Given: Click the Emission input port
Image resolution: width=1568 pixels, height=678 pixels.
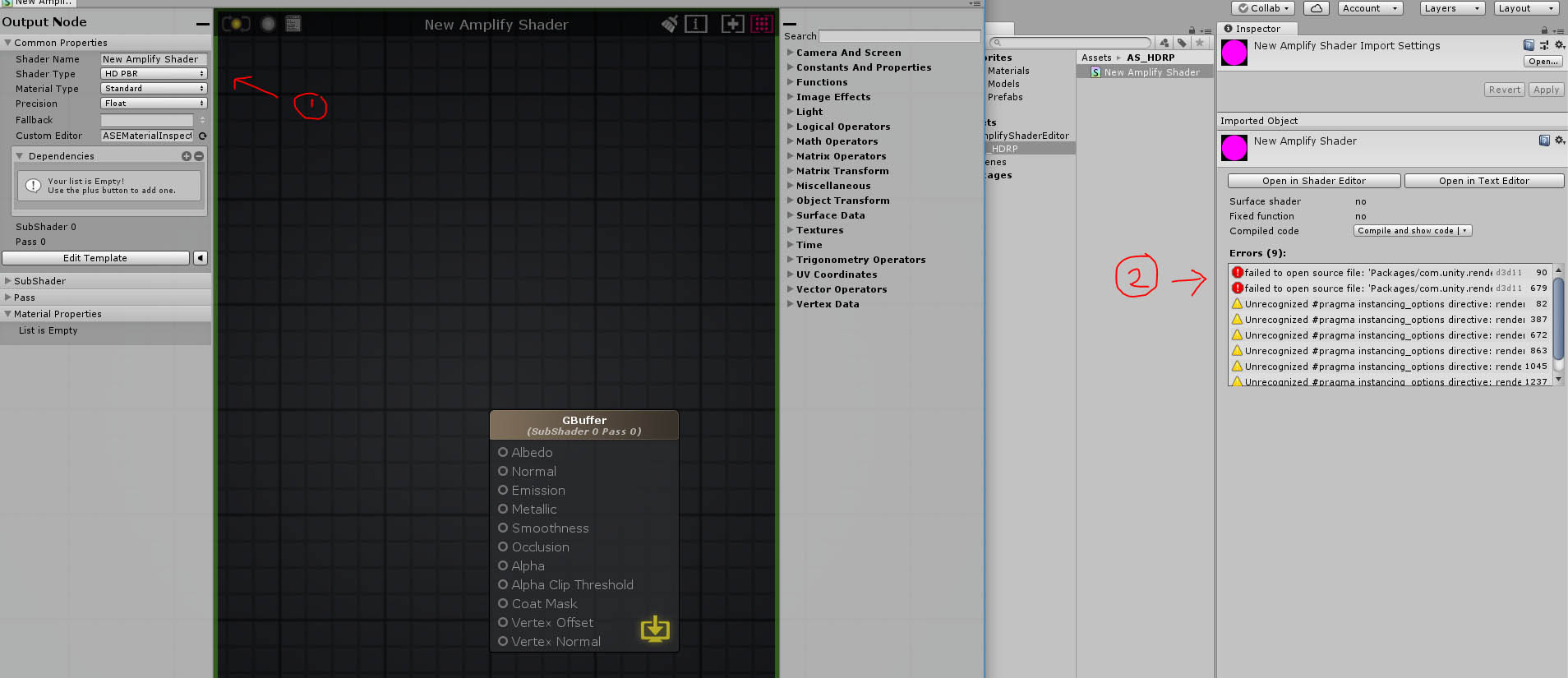Looking at the screenshot, I should pos(503,490).
